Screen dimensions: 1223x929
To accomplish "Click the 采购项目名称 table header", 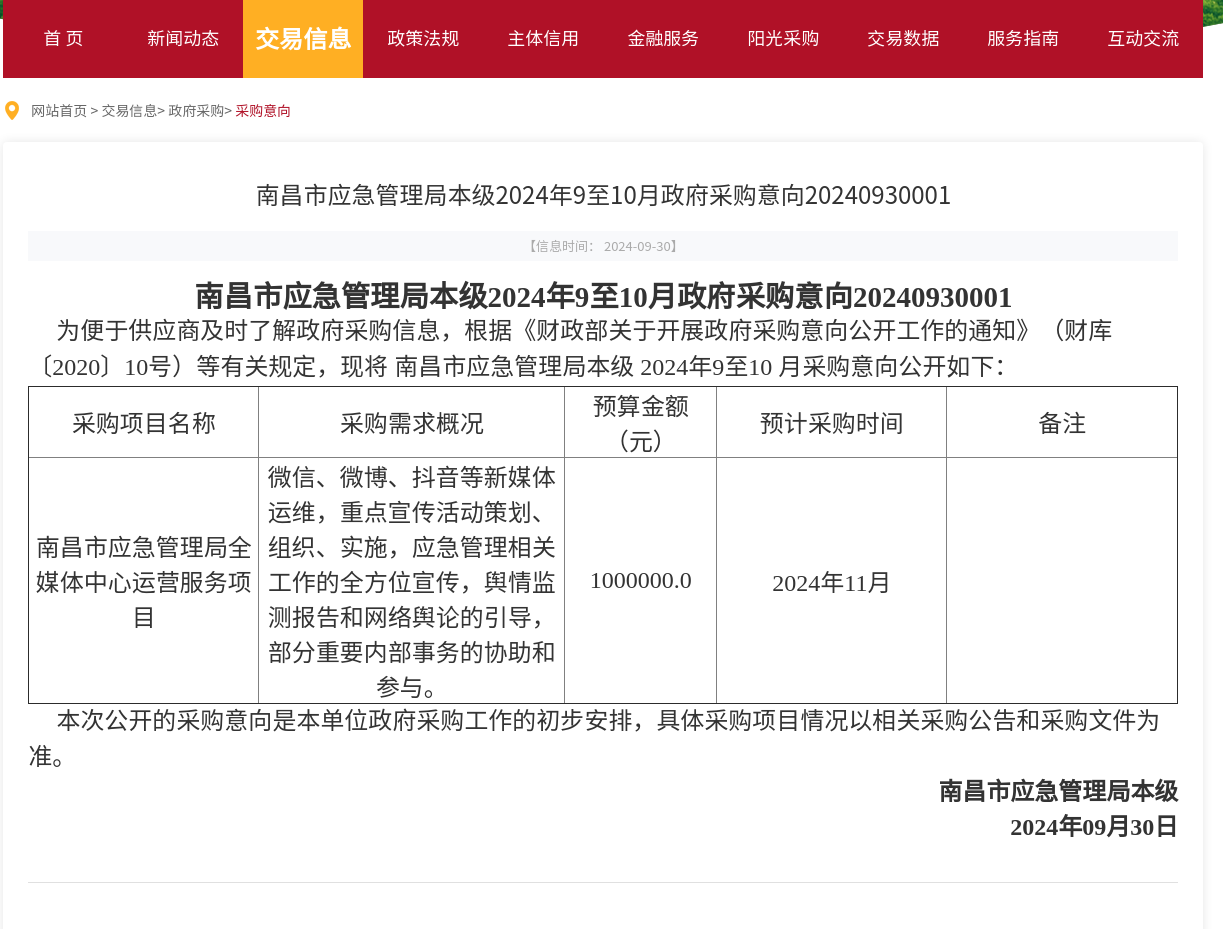I will 144,423.
